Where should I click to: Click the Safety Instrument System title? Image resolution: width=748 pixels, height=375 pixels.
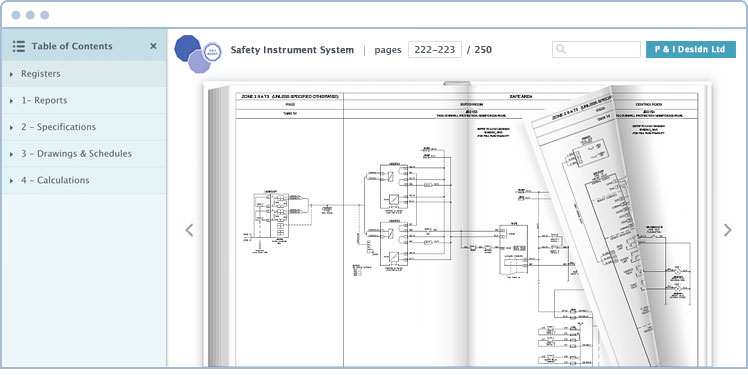tap(292, 50)
